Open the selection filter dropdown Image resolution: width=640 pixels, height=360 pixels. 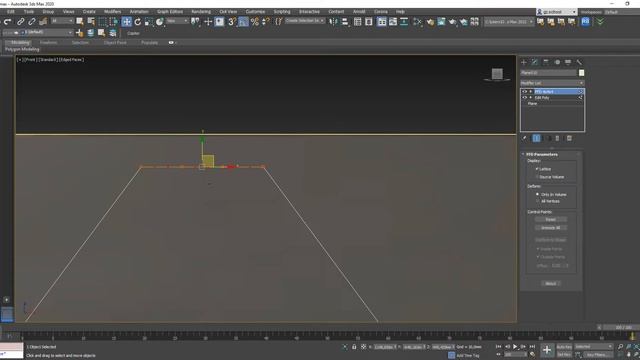pyautogui.click(x=62, y=21)
